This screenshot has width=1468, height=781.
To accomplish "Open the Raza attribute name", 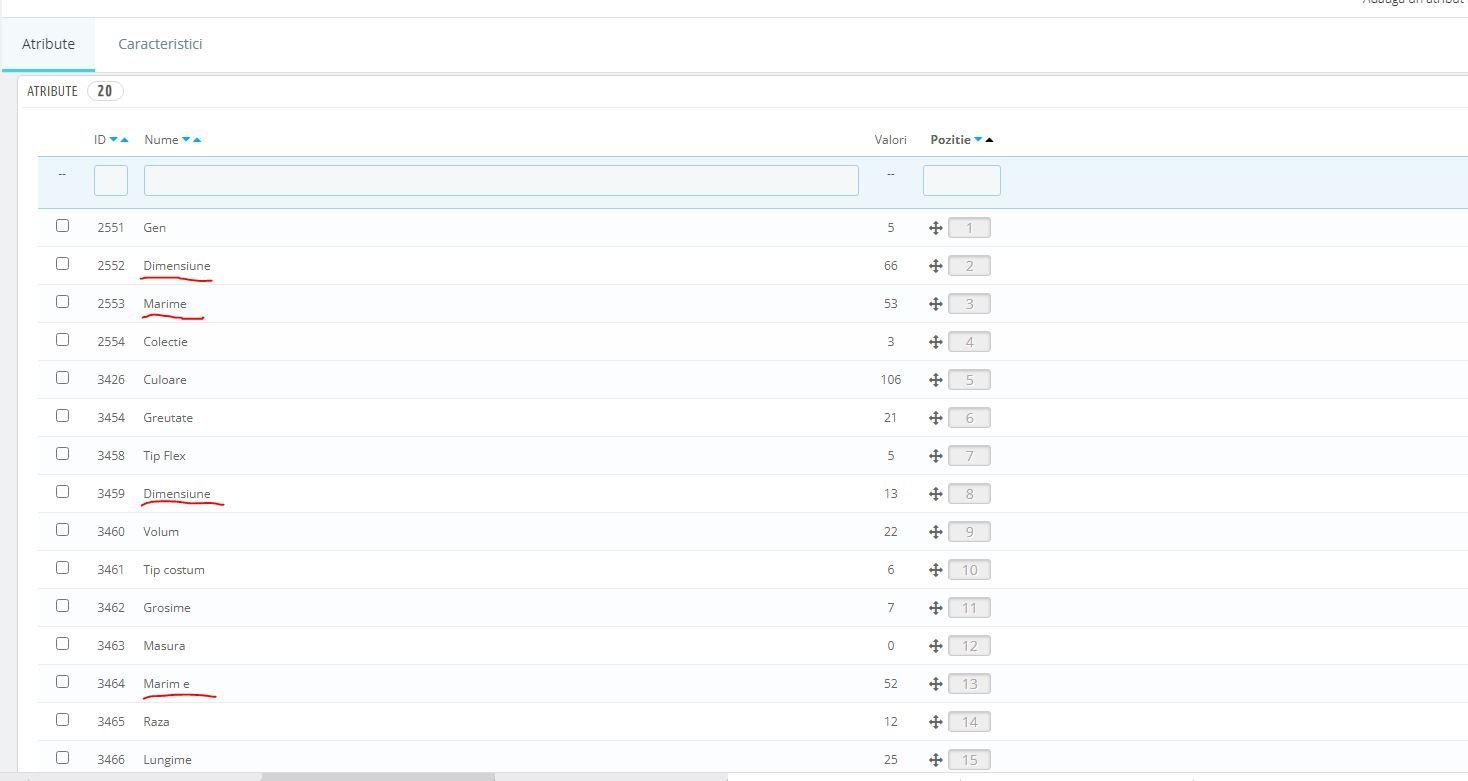I will point(156,722).
